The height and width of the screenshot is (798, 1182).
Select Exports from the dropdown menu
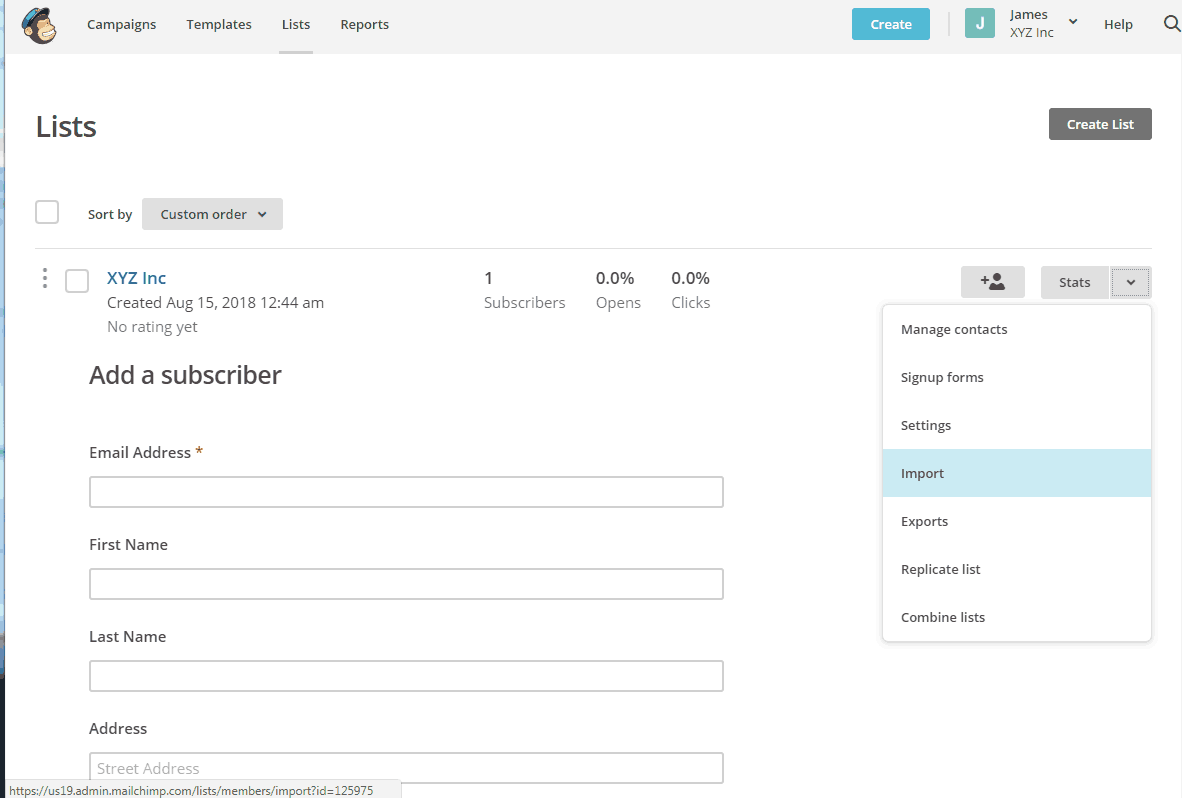click(1017, 521)
